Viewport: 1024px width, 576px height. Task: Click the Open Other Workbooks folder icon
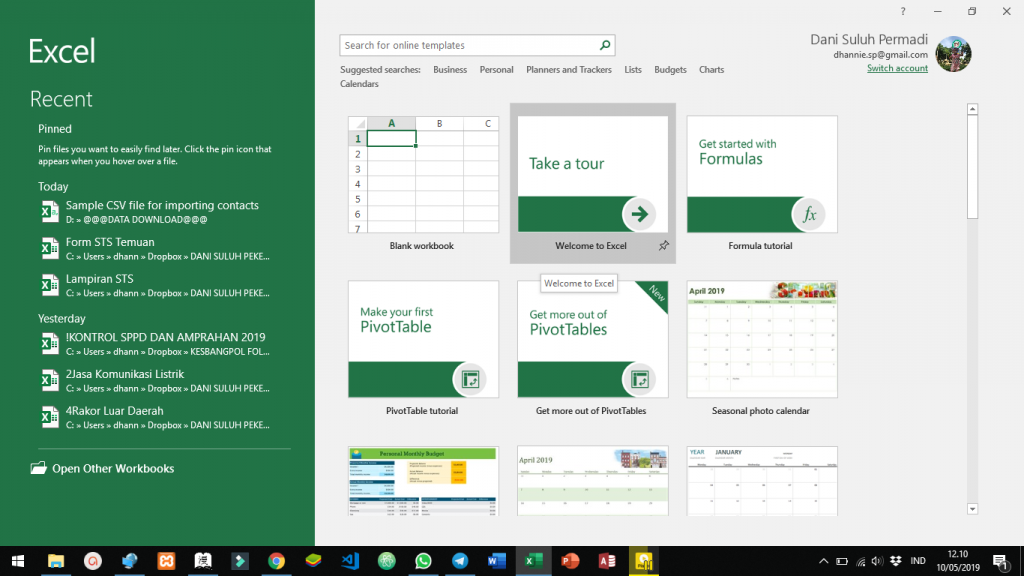39,468
